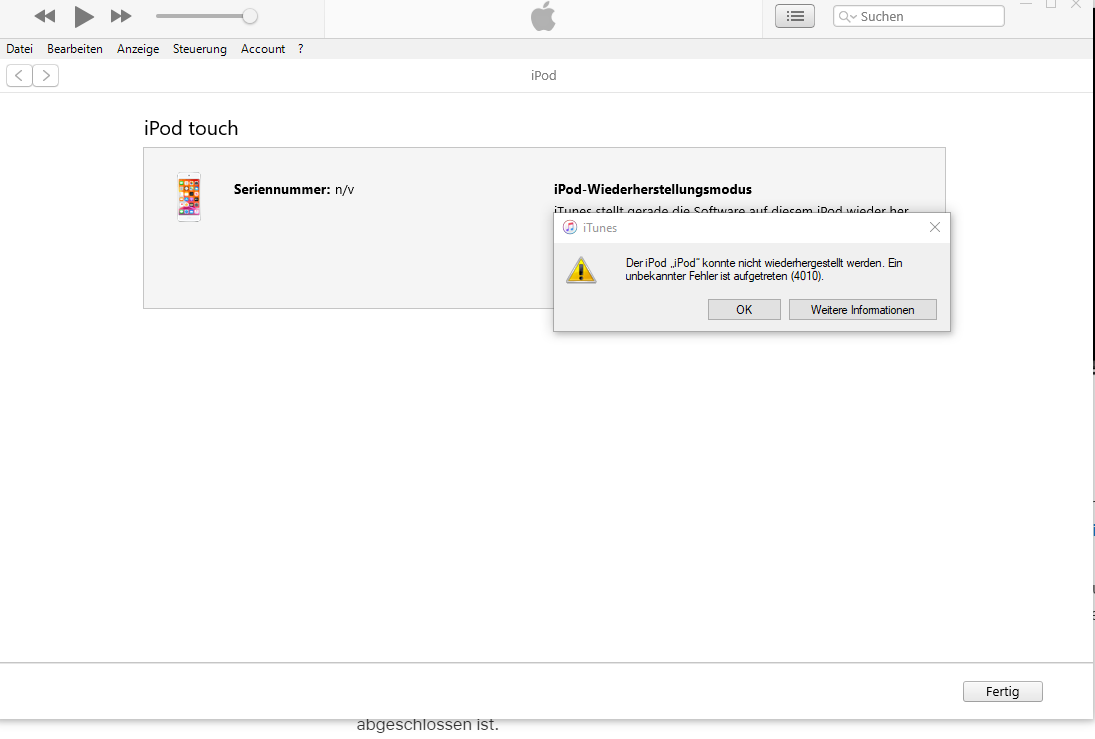Go back with the left arrow
This screenshot has width=1095, height=739.
click(x=19, y=75)
